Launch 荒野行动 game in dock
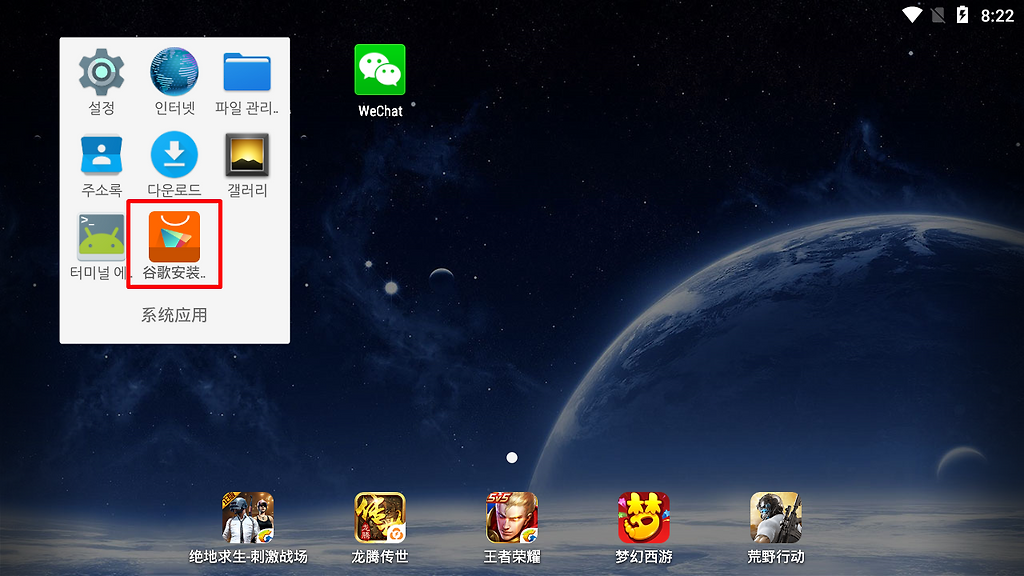Screen dimensions: 1024x576 tap(776, 518)
